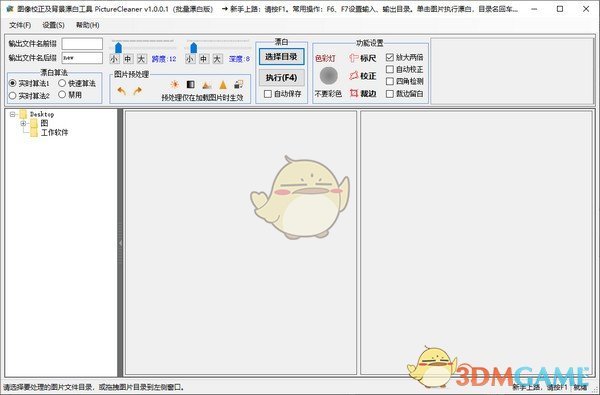
Task: Click the Desktop folder icon in tree
Action: click(24, 114)
